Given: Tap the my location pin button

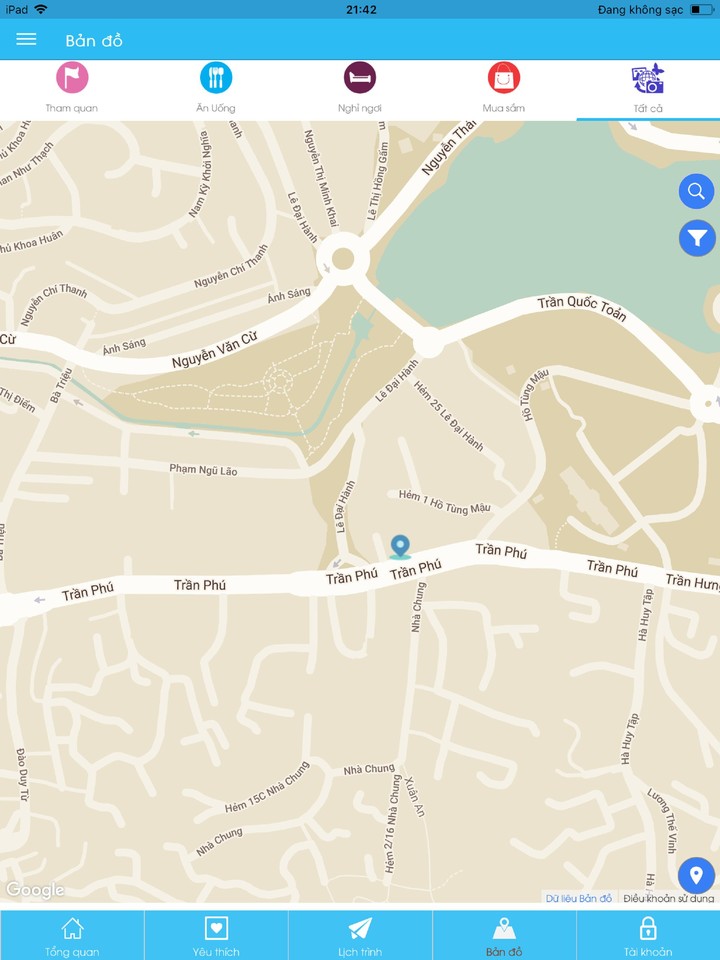Looking at the screenshot, I should [x=696, y=876].
